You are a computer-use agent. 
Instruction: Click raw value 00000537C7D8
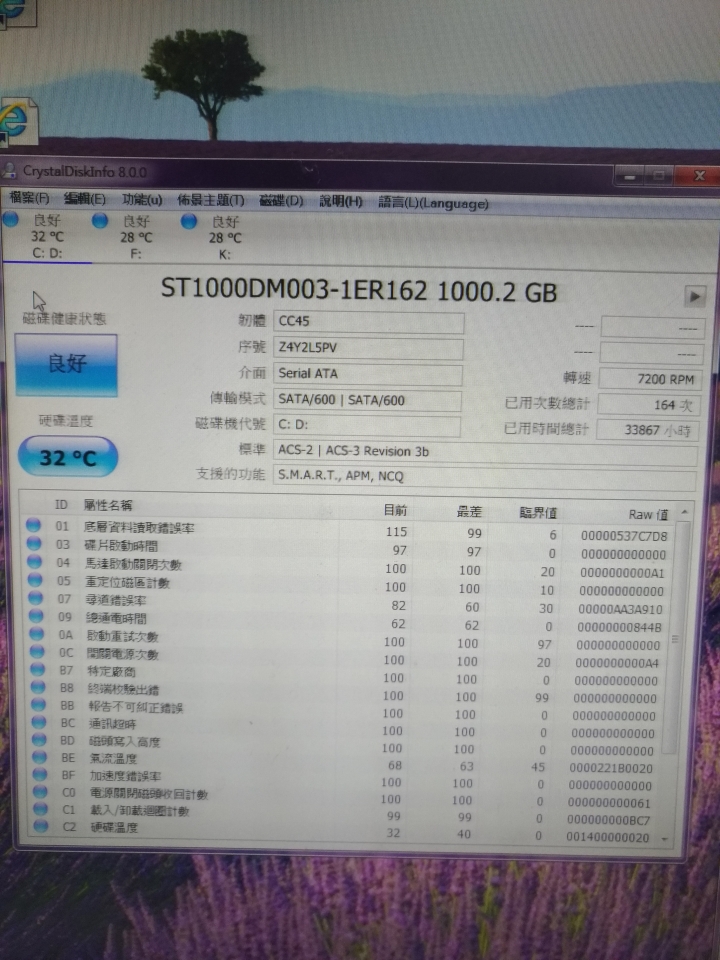[x=624, y=536]
